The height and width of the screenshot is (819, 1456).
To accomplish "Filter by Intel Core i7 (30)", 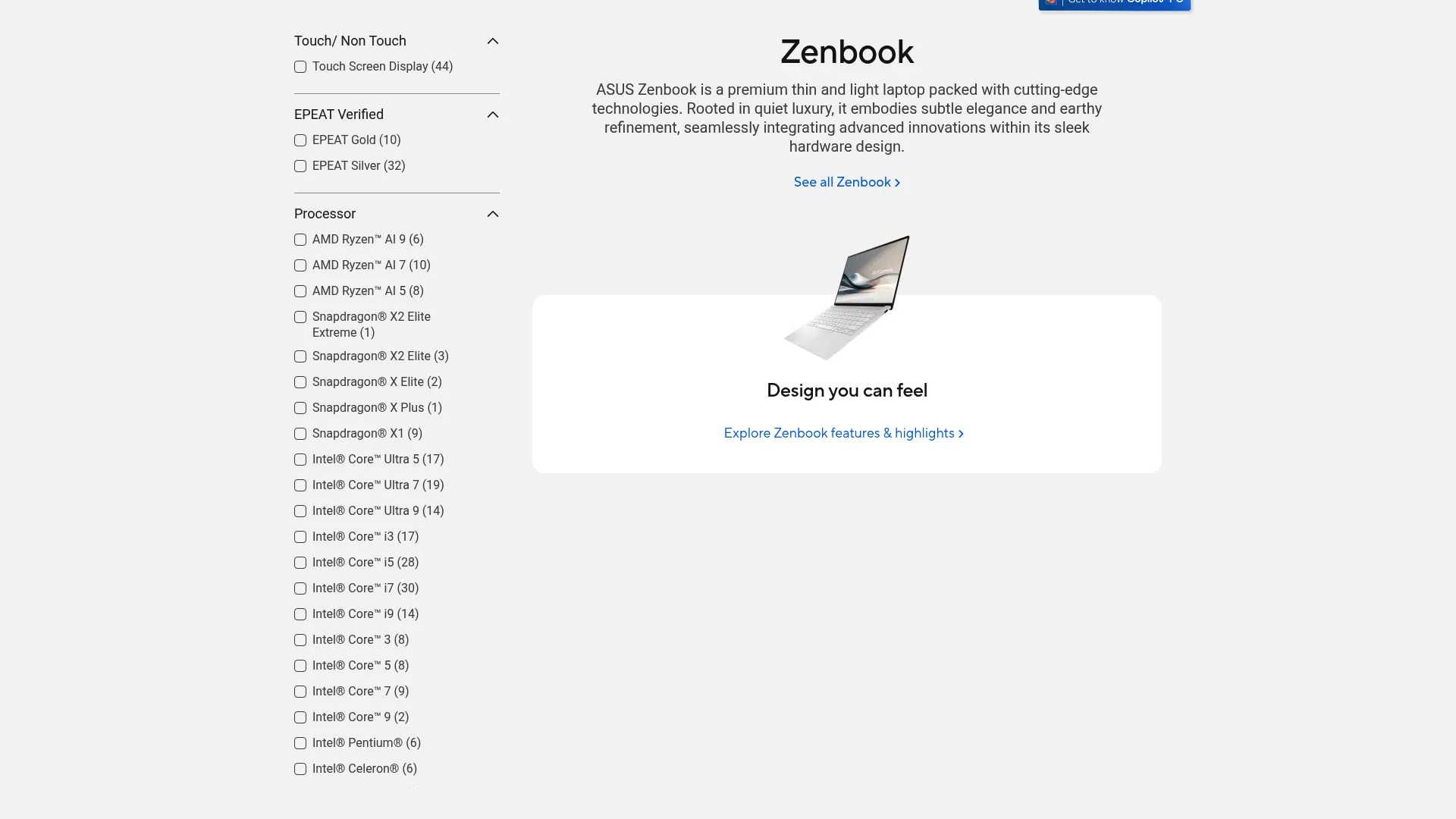I will click(x=300, y=588).
